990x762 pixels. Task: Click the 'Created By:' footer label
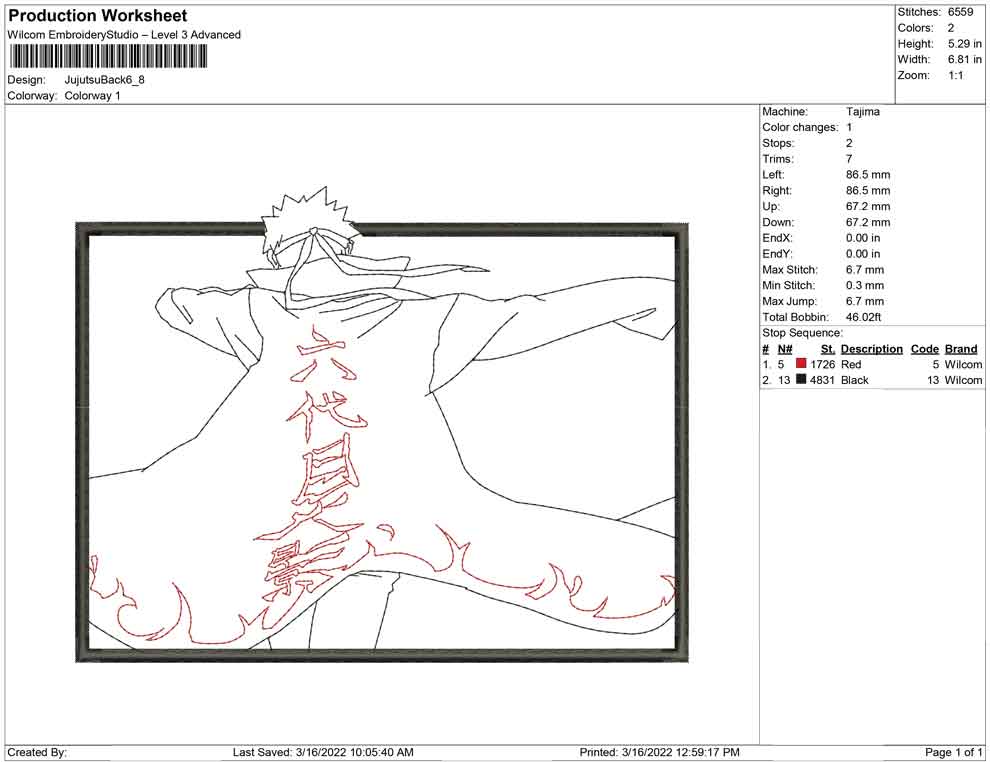[x=37, y=752]
